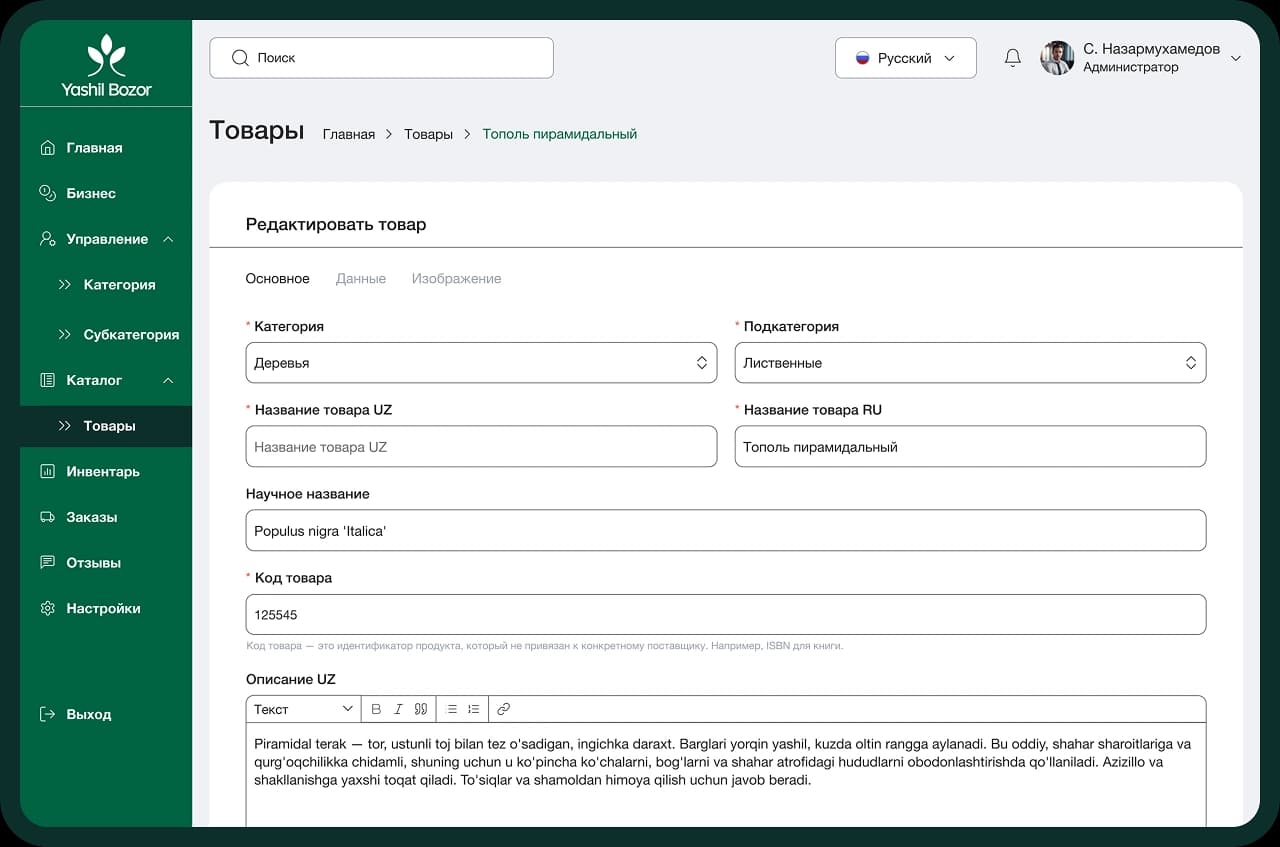Open Инвентарь in the sidebar
The height and width of the screenshot is (847, 1280).
pos(103,471)
